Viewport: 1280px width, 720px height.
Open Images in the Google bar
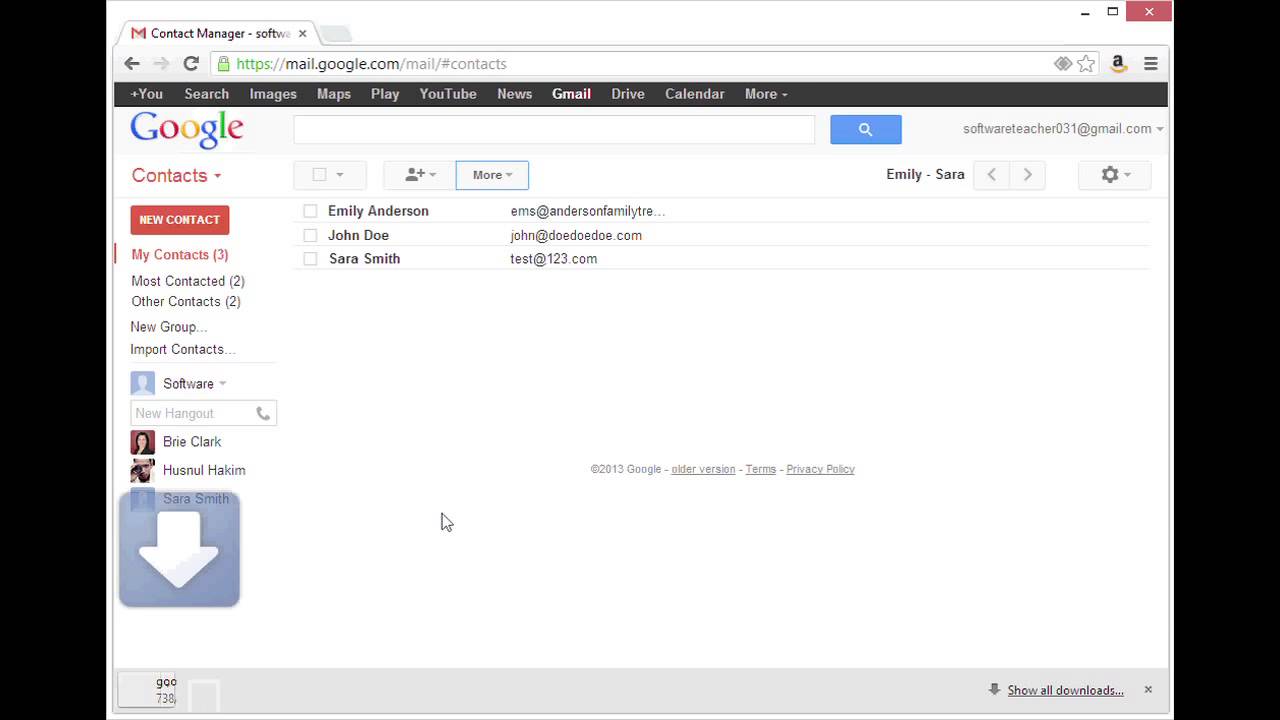click(x=273, y=94)
